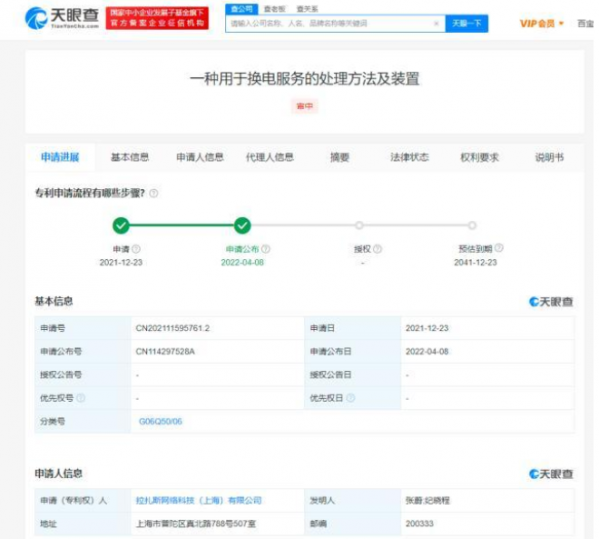Switch to the 申请人信息 tab
599x539 pixels.
pos(200,157)
